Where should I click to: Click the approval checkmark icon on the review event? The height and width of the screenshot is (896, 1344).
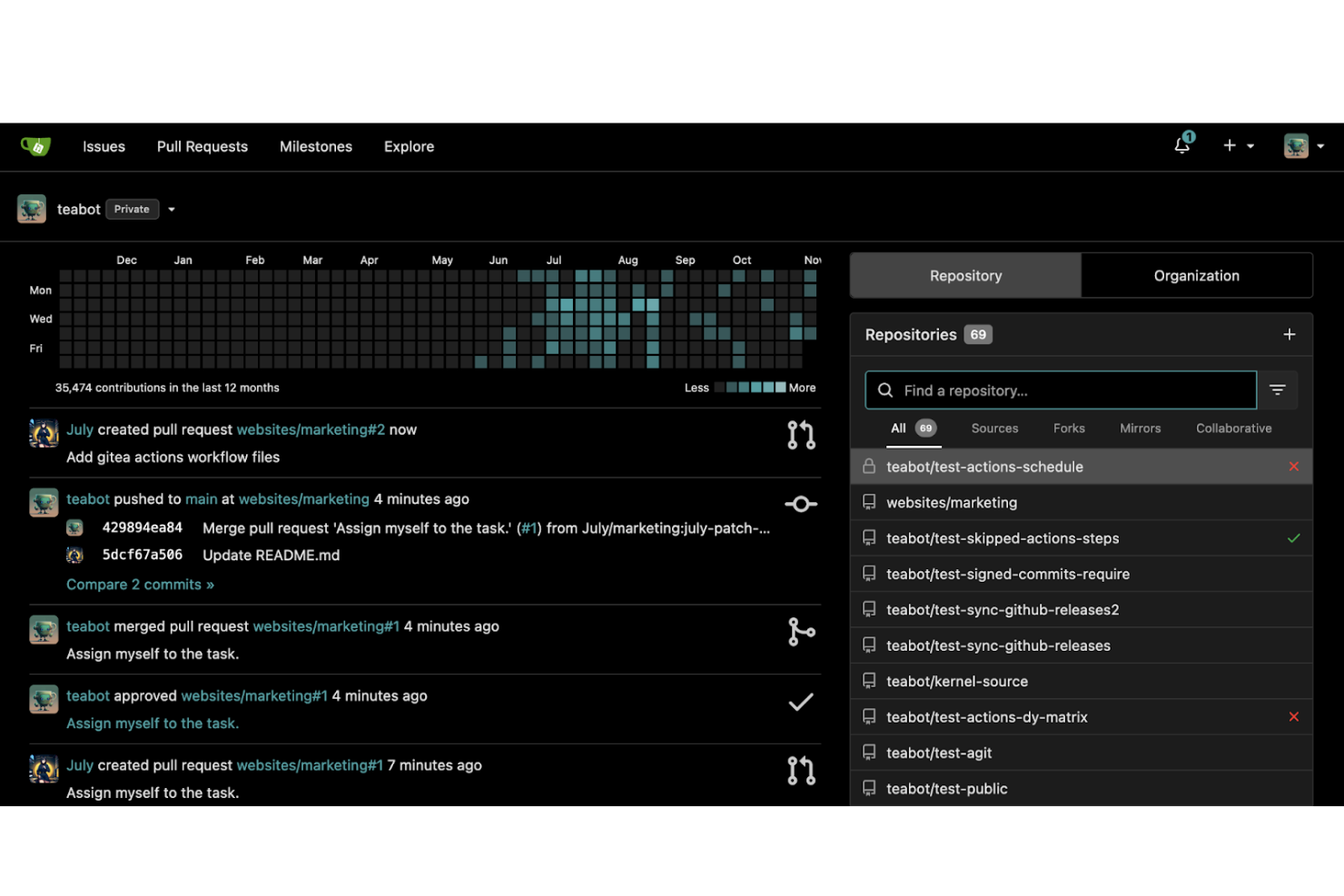point(801,701)
